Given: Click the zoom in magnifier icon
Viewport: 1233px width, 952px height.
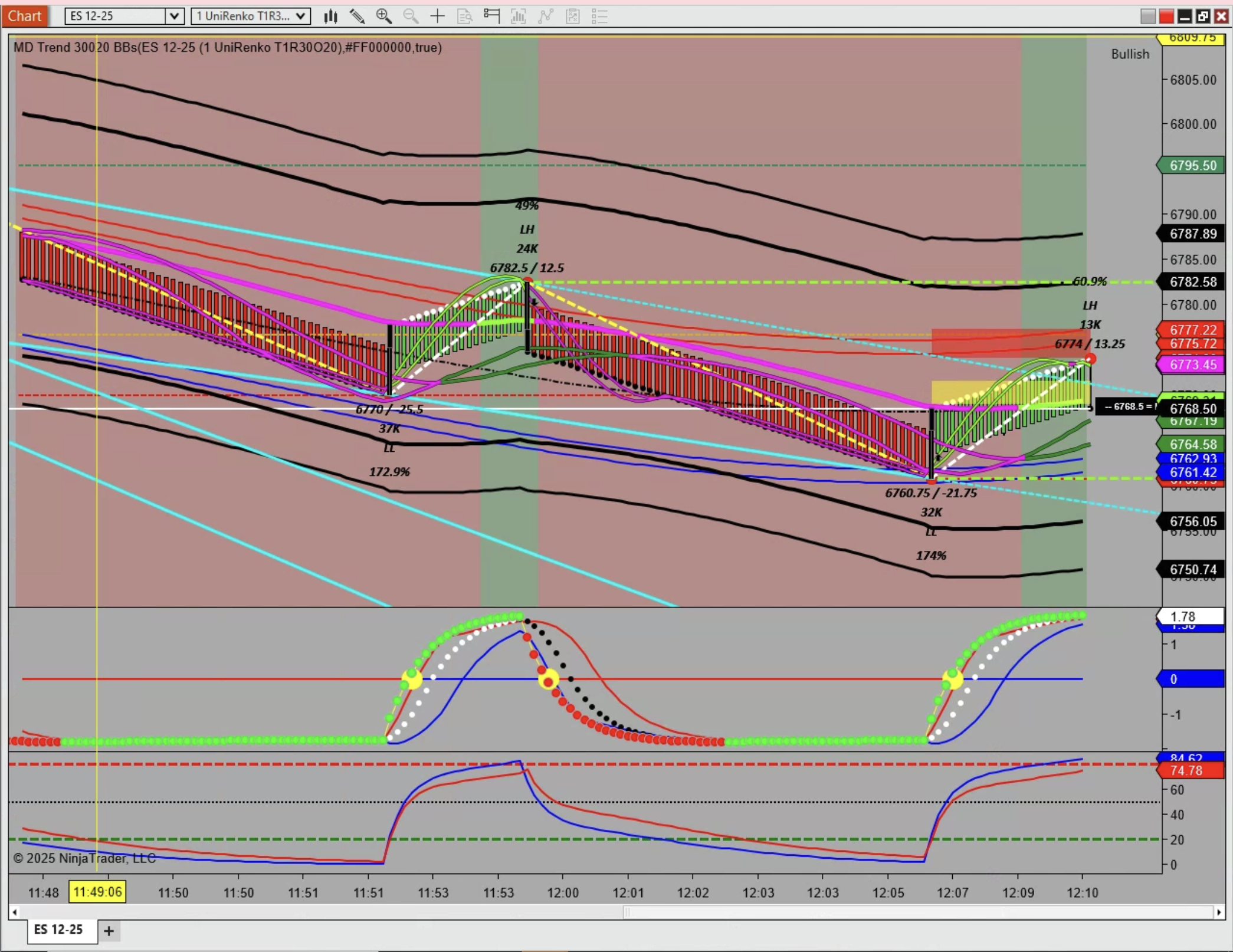Looking at the screenshot, I should [x=383, y=17].
